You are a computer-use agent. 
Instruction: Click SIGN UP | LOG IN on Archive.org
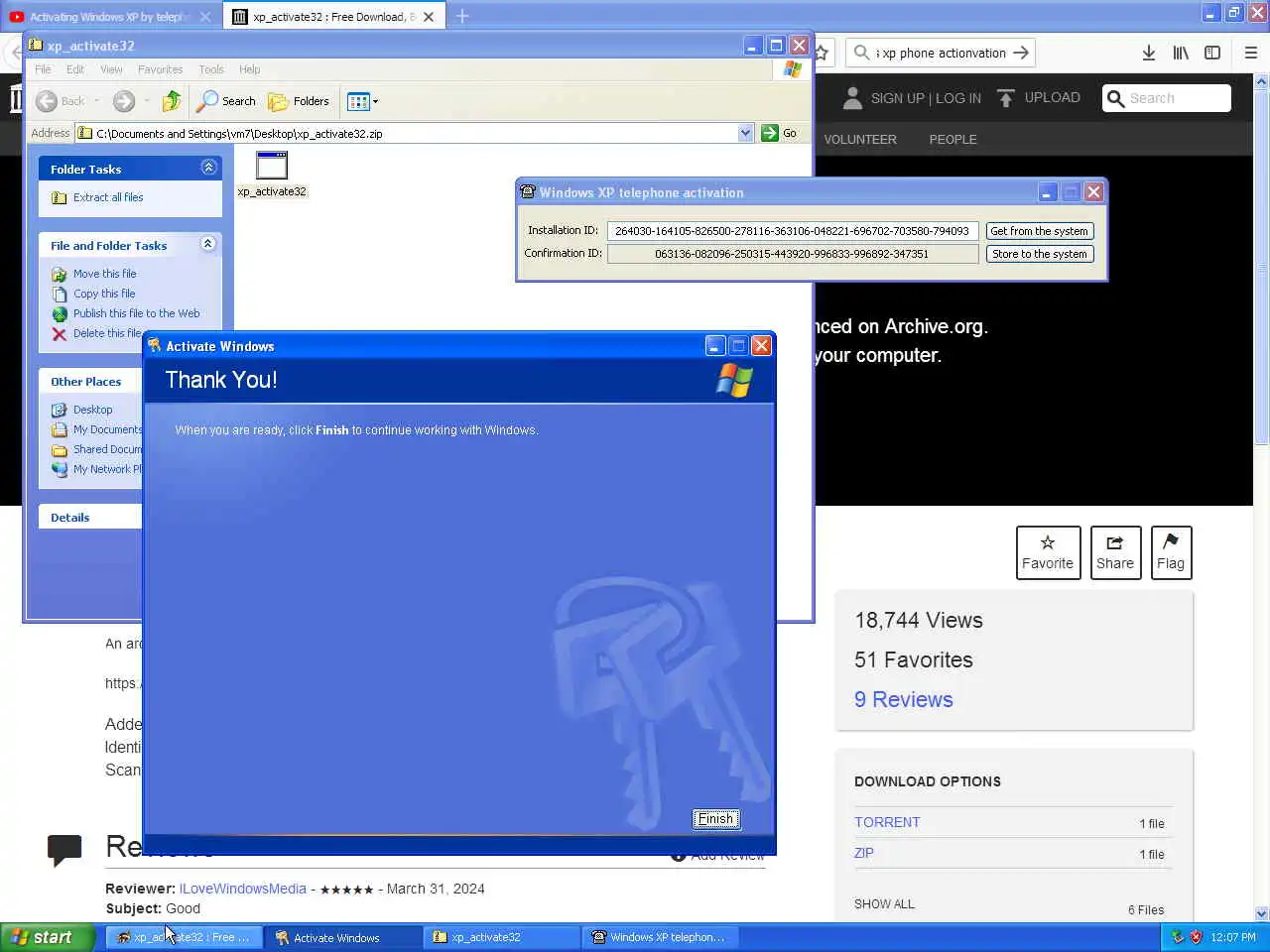926,98
